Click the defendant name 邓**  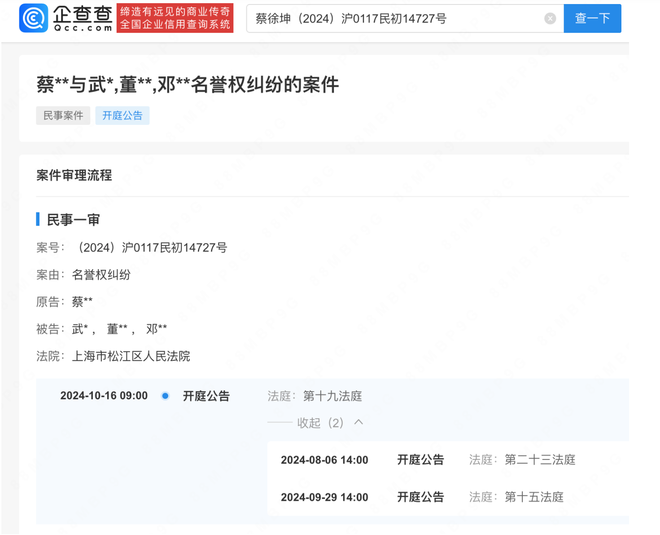tap(156, 329)
